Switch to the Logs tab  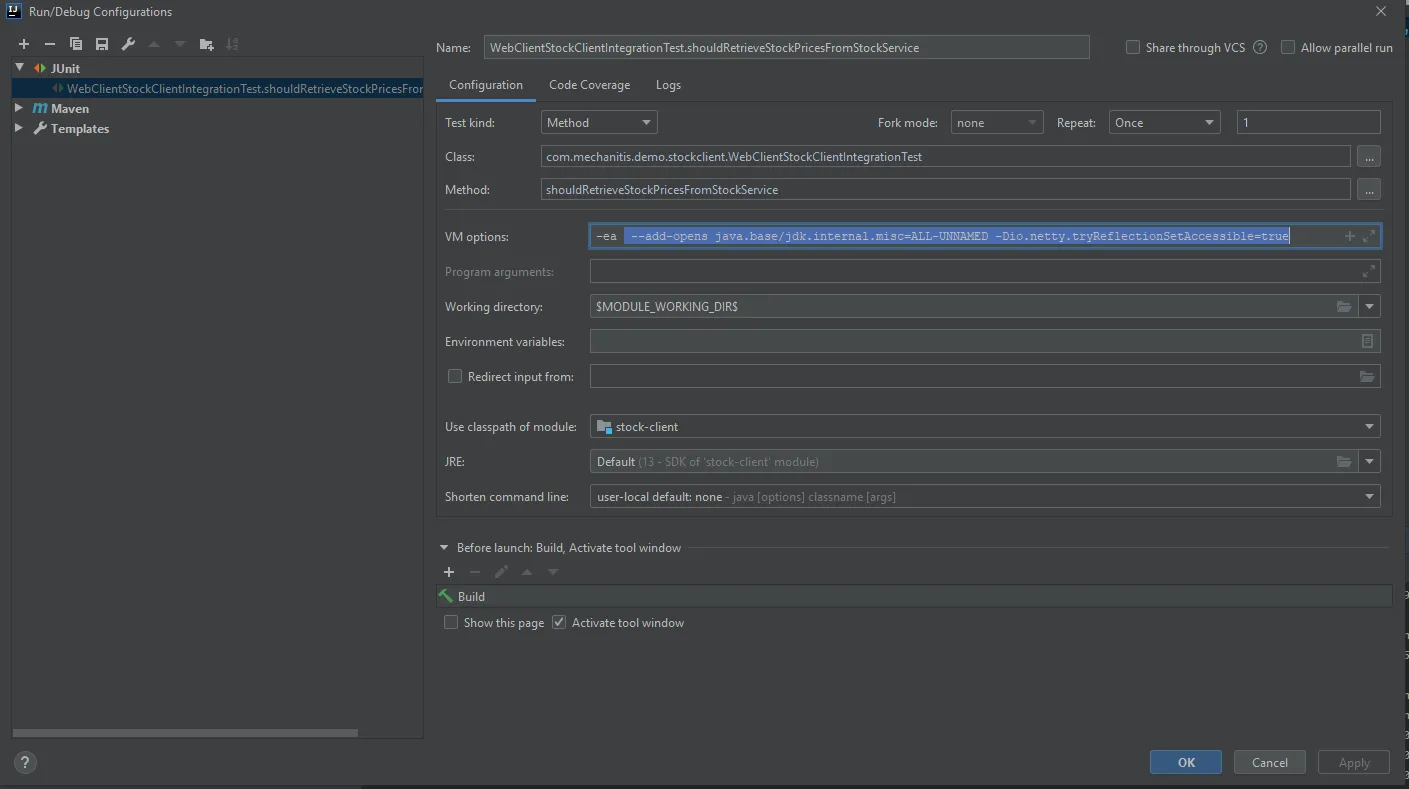point(668,85)
